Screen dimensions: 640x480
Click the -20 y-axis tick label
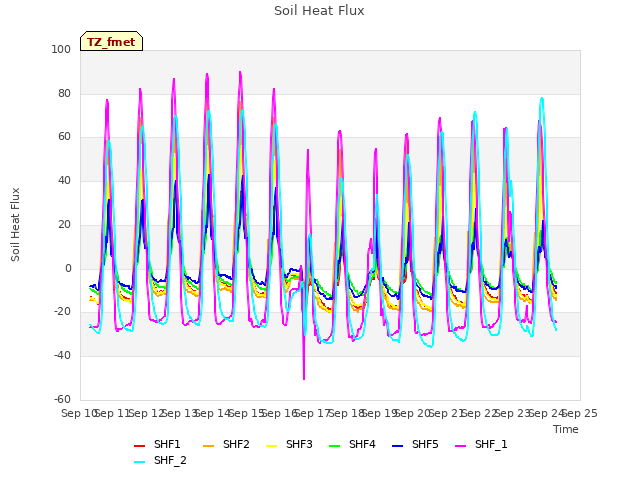coord(62,312)
